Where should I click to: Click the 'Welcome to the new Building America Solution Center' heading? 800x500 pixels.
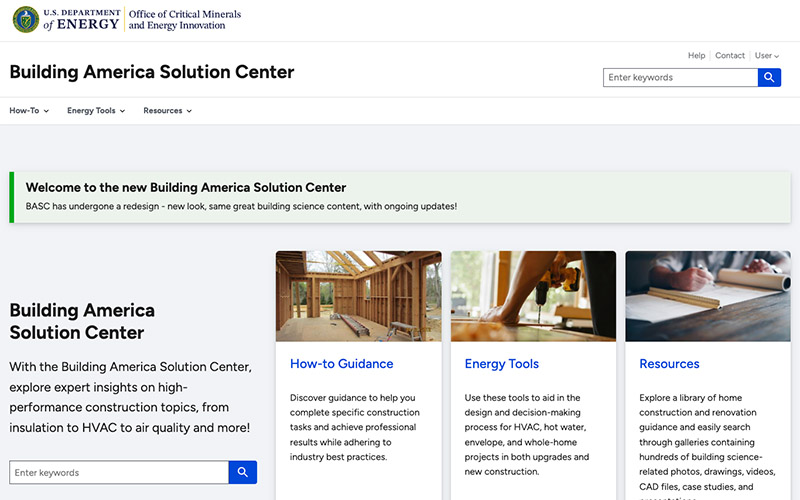point(186,187)
